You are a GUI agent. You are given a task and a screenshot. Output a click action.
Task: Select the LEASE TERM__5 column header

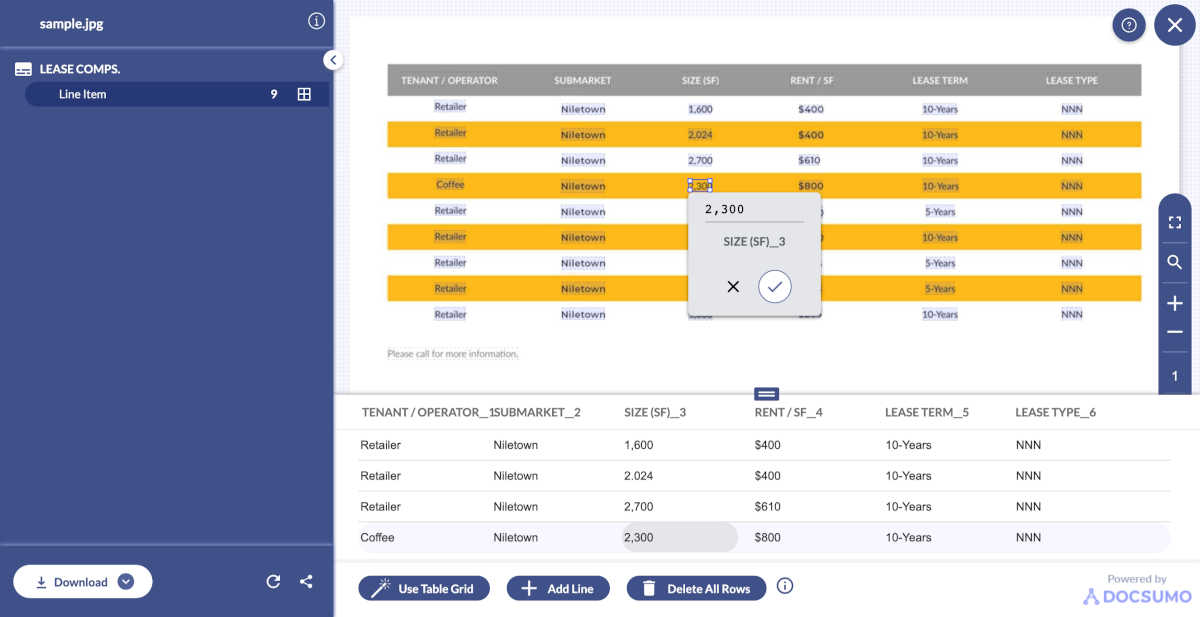click(927, 412)
